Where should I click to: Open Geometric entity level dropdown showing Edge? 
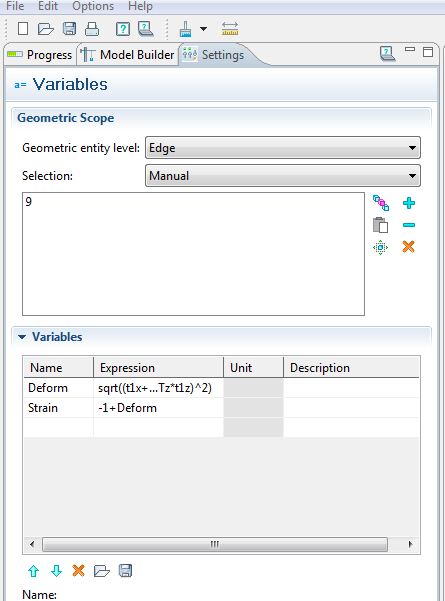pos(283,148)
